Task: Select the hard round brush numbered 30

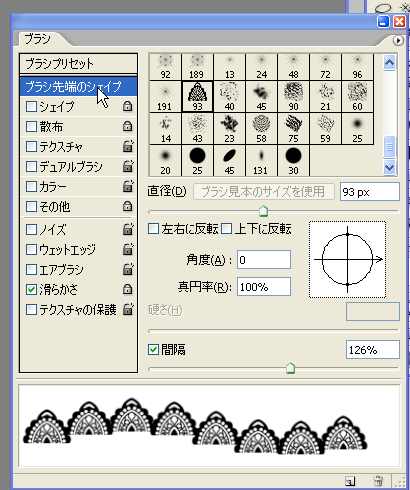Action: pyautogui.click(x=293, y=160)
